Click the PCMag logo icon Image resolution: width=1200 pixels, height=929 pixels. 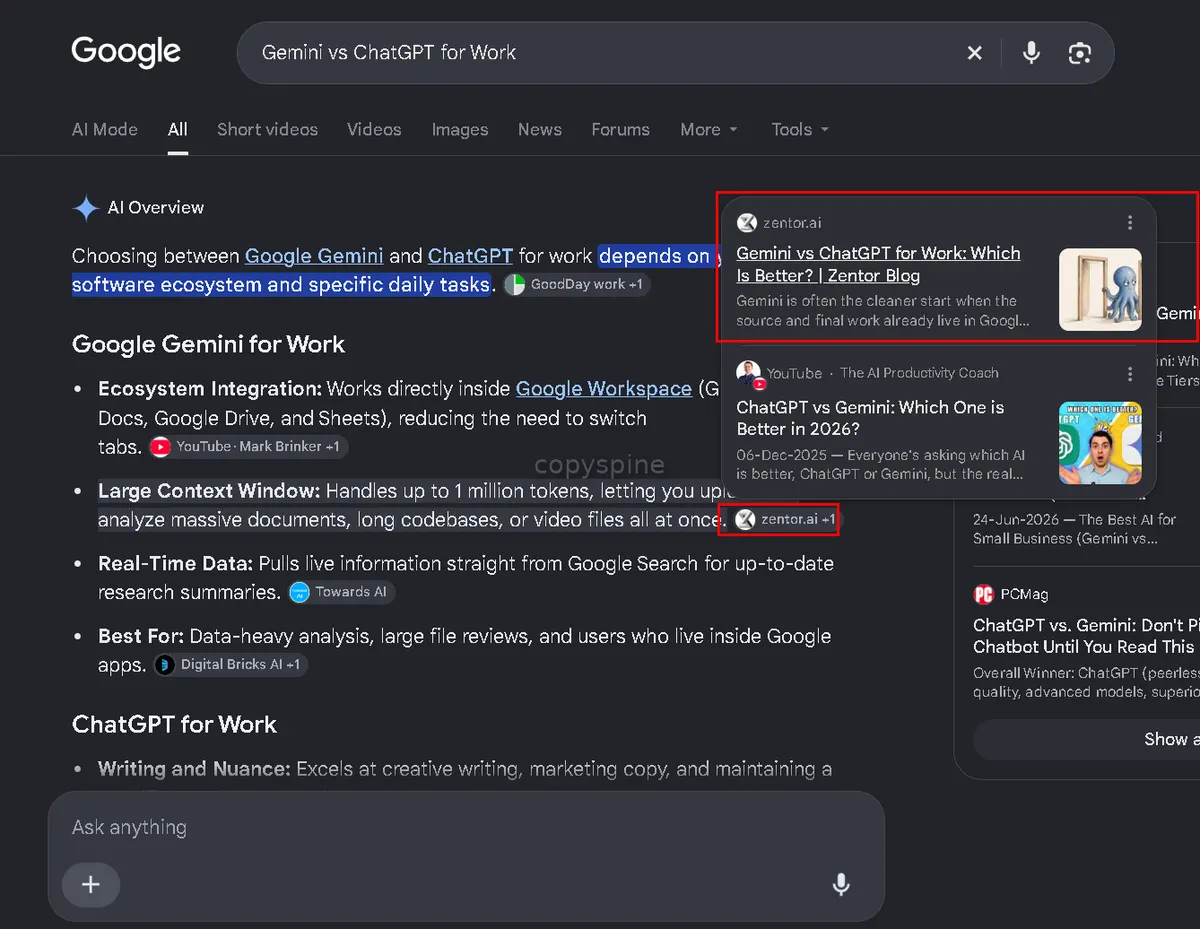(983, 594)
